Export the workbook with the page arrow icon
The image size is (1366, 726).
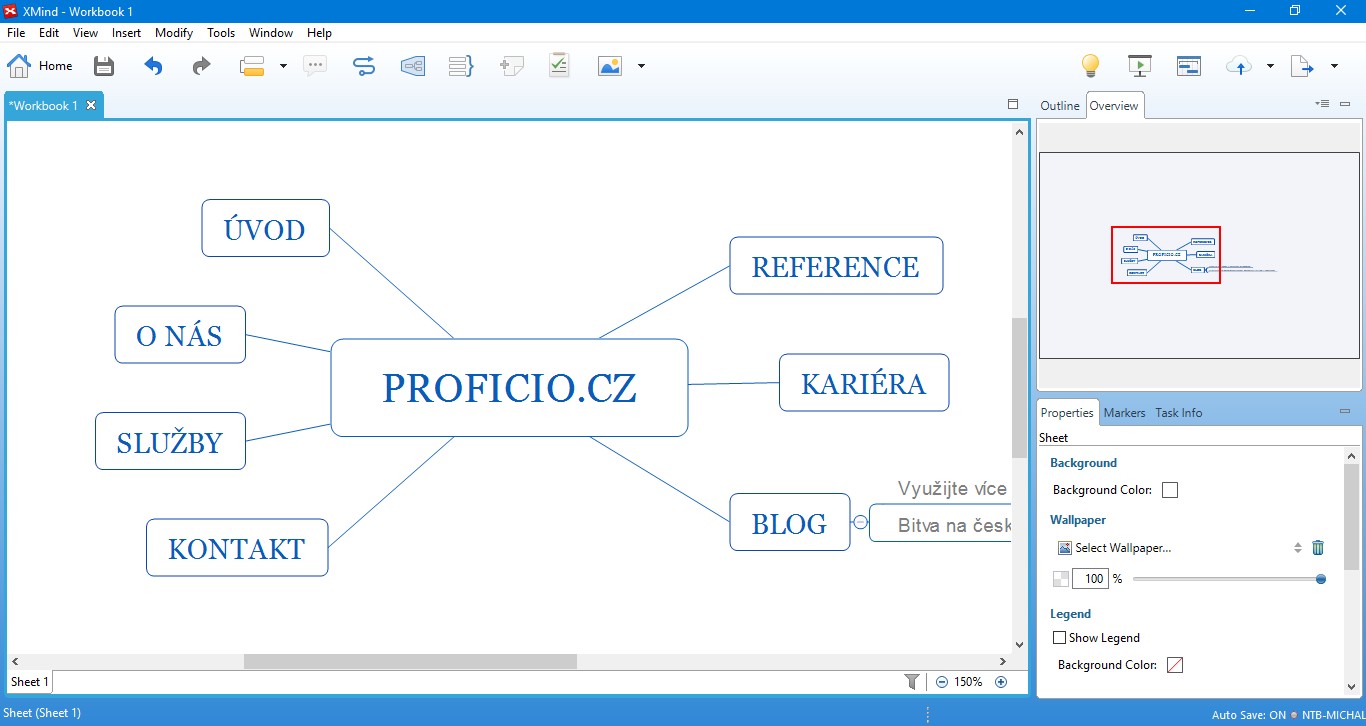1302,66
